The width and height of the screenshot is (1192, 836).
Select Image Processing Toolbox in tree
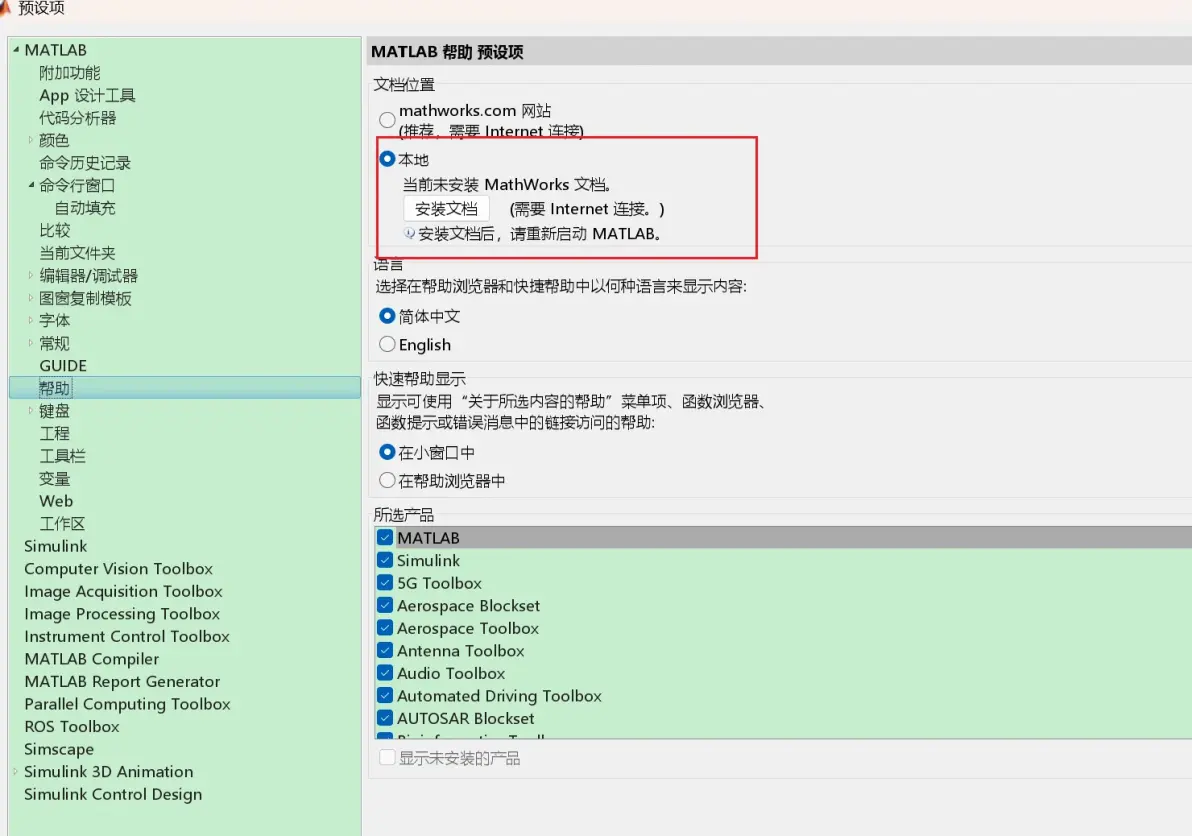122,614
